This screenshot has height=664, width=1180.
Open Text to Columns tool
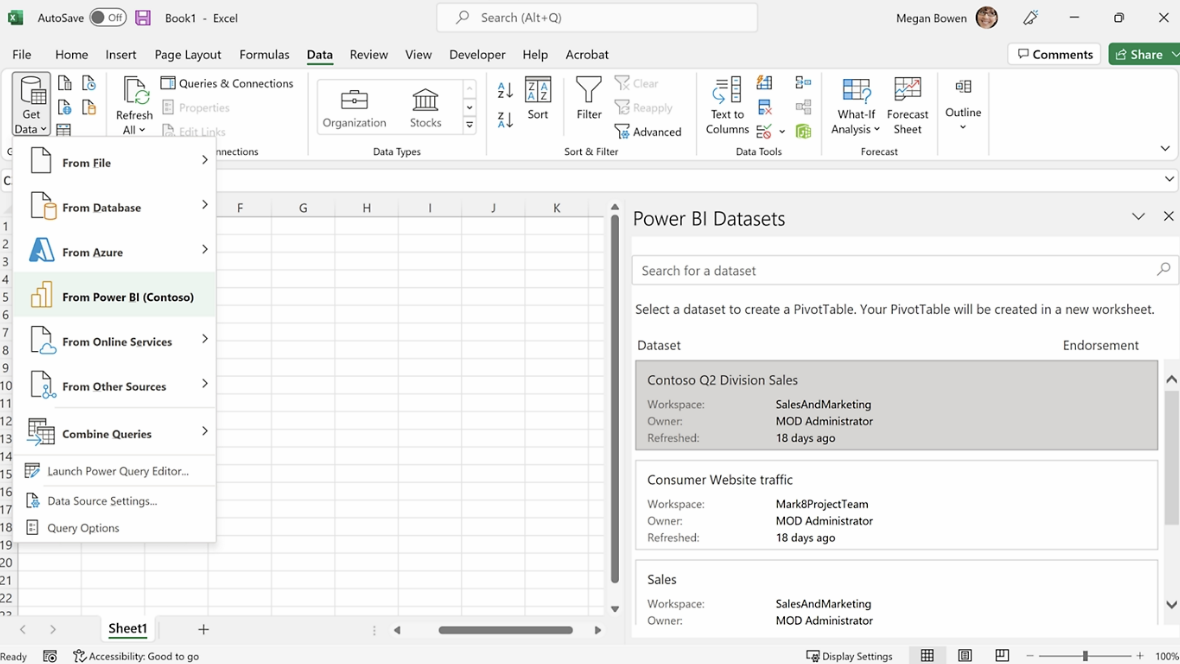point(727,105)
